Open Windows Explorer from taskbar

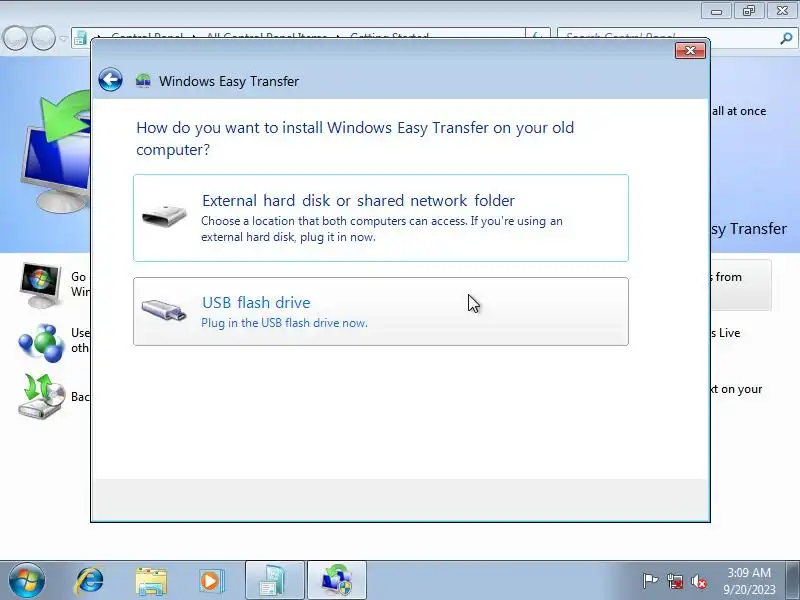[x=151, y=581]
